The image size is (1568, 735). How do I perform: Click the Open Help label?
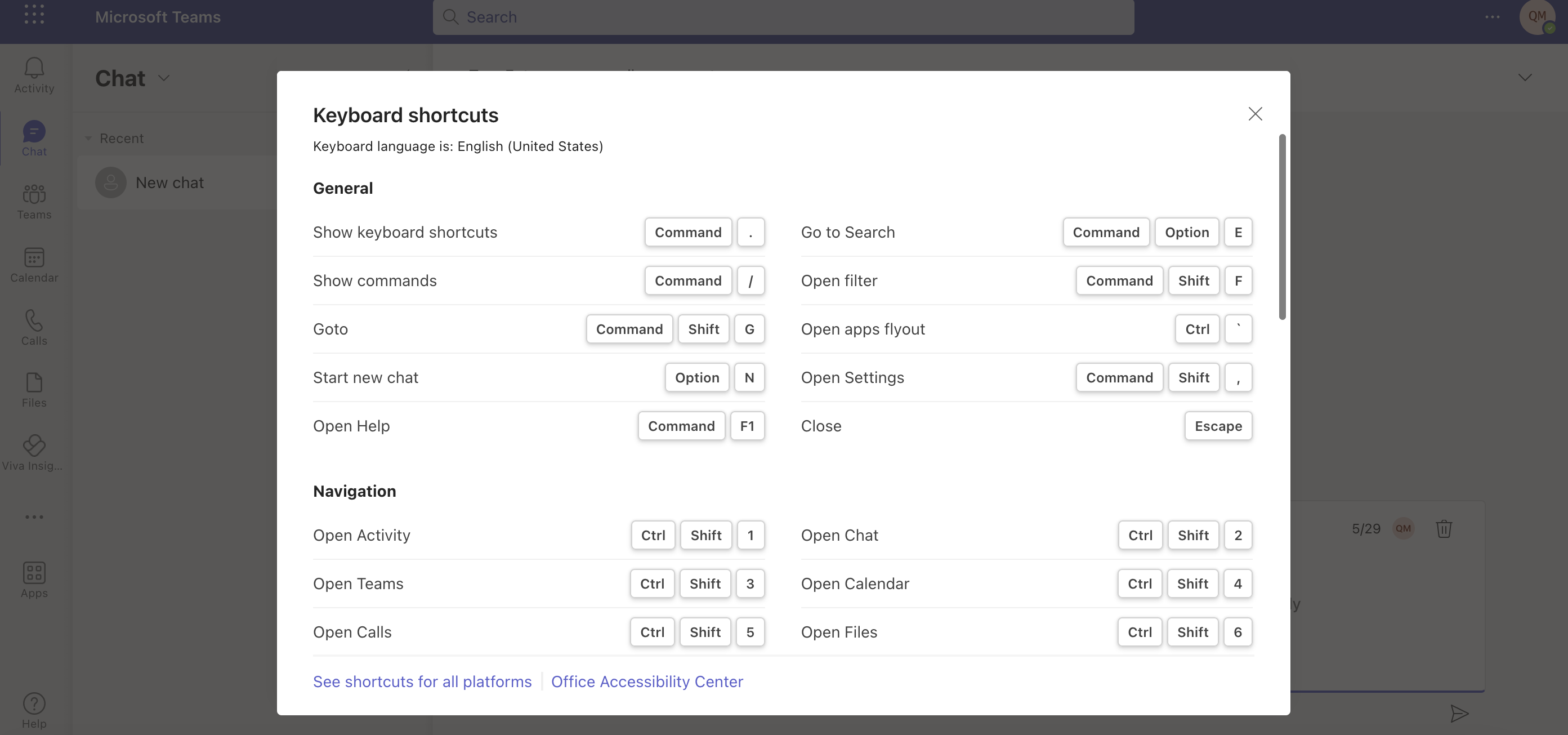351,426
